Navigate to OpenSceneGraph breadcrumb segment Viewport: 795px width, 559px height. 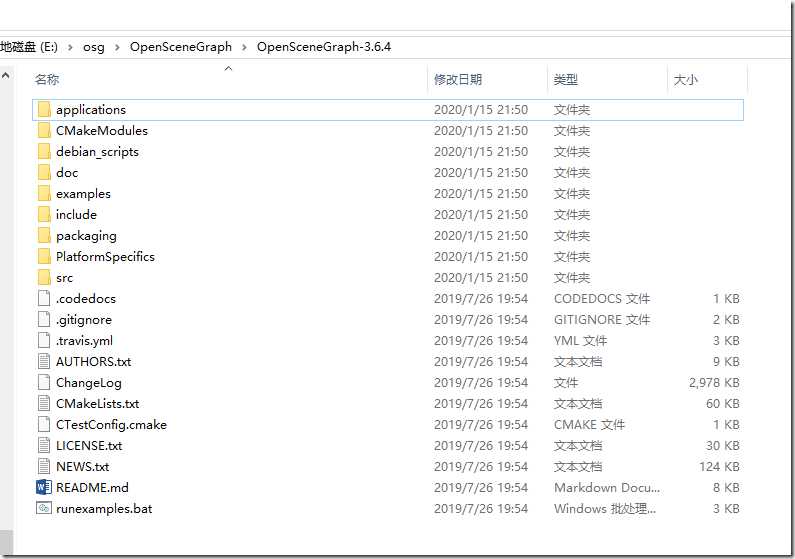180,47
